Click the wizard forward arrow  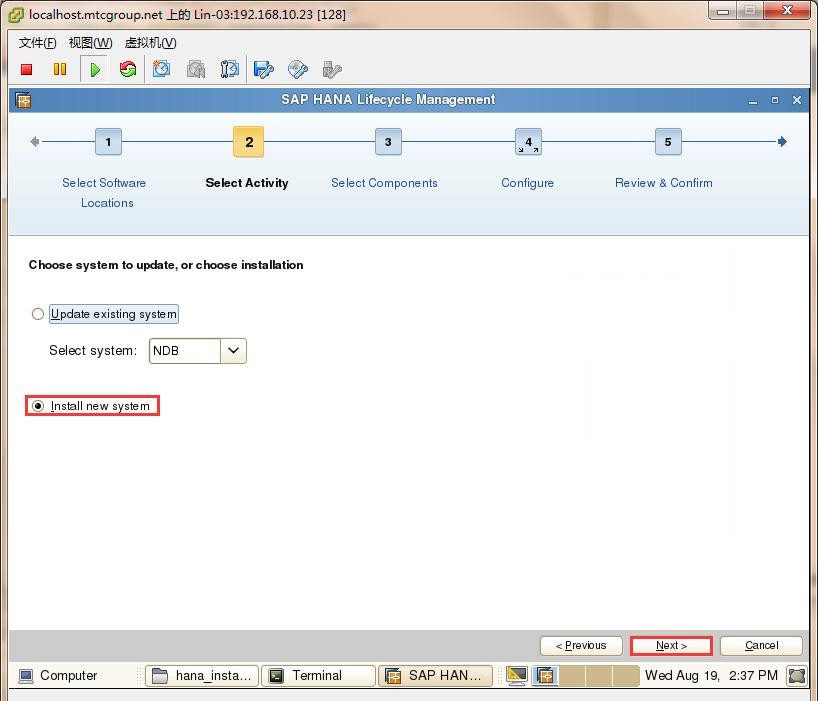(x=782, y=141)
